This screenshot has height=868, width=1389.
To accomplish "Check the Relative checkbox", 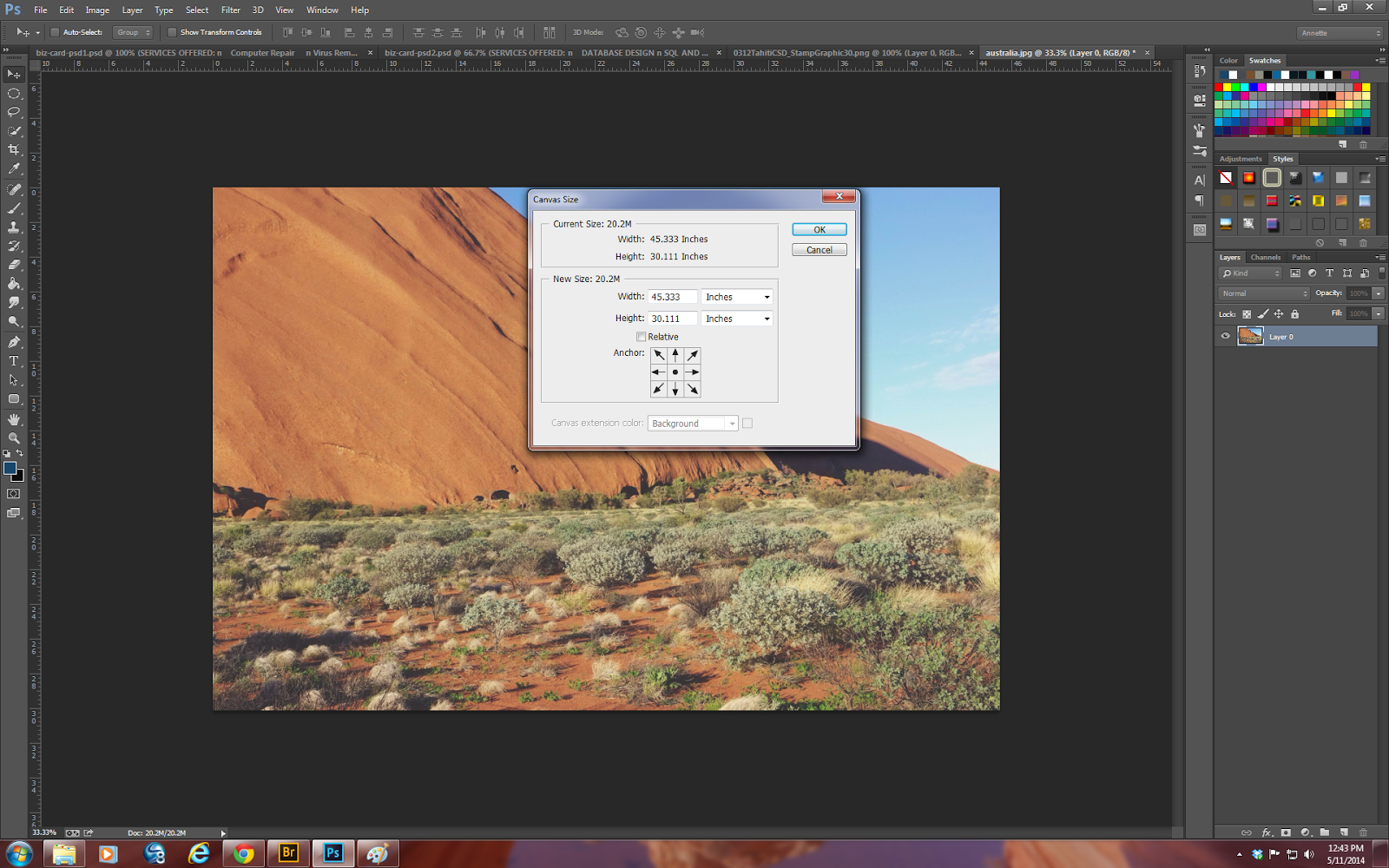I will (642, 337).
